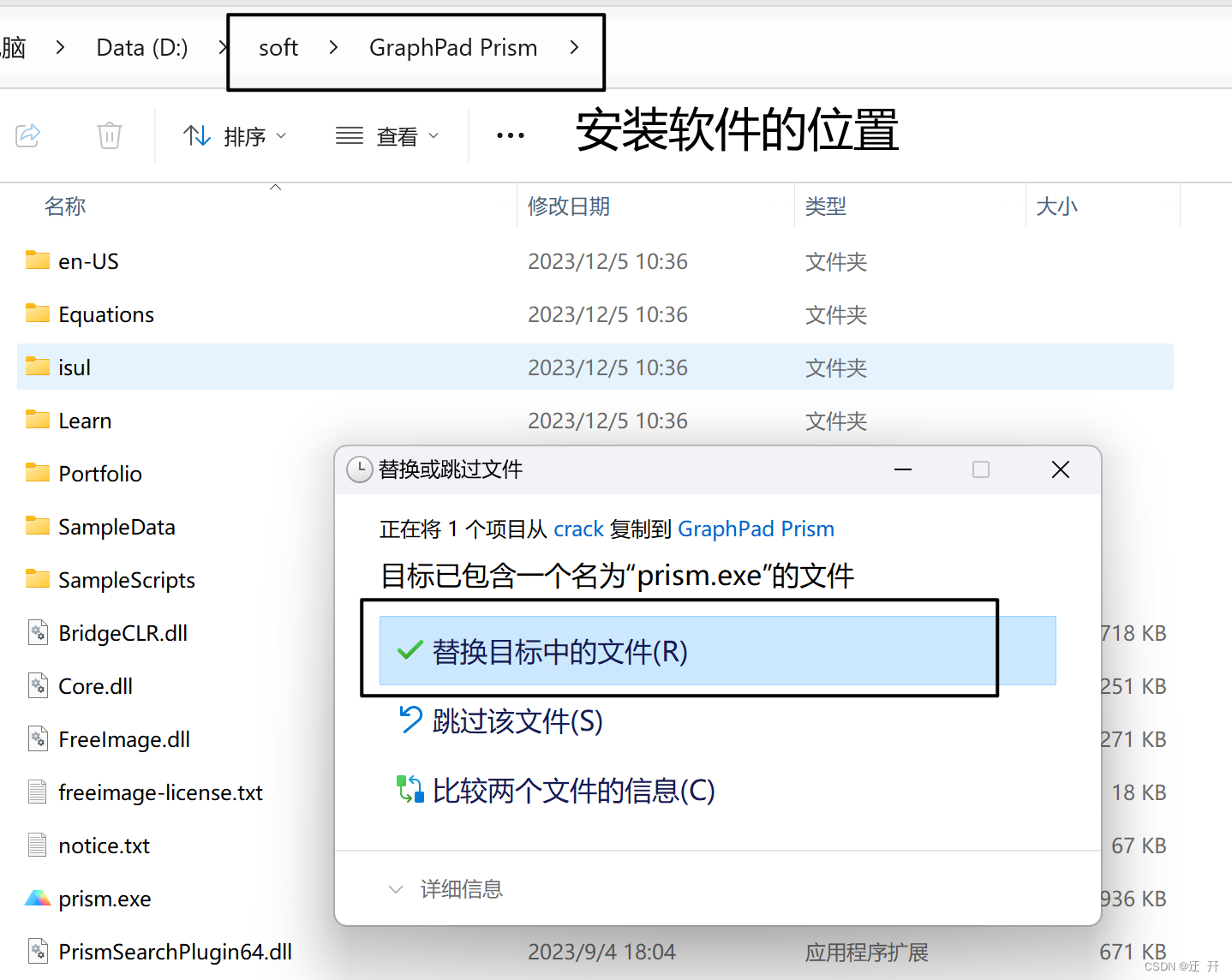Select the FreeImage.dll file icon

pyautogui.click(x=38, y=738)
